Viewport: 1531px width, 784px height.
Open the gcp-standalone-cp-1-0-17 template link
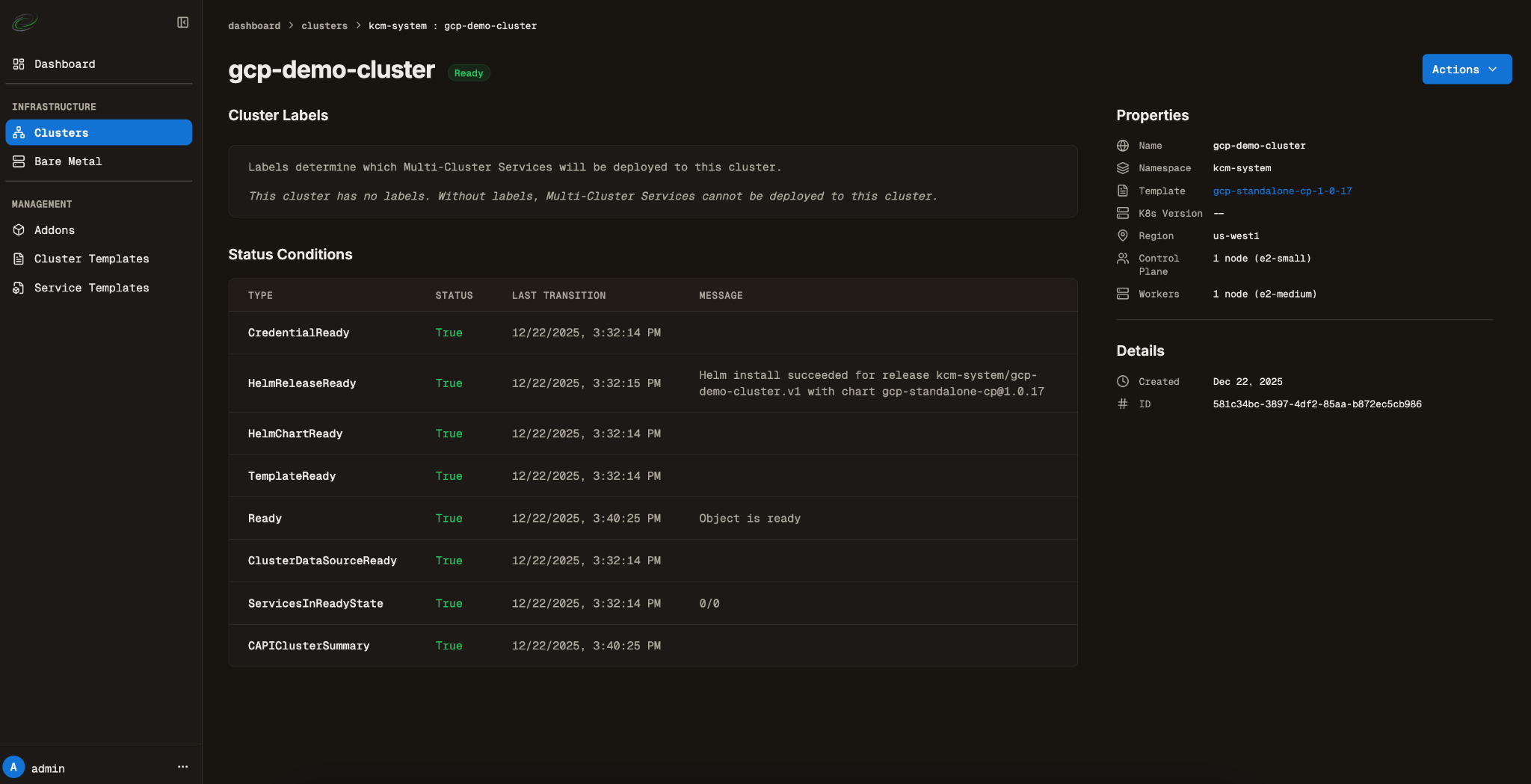[1282, 191]
